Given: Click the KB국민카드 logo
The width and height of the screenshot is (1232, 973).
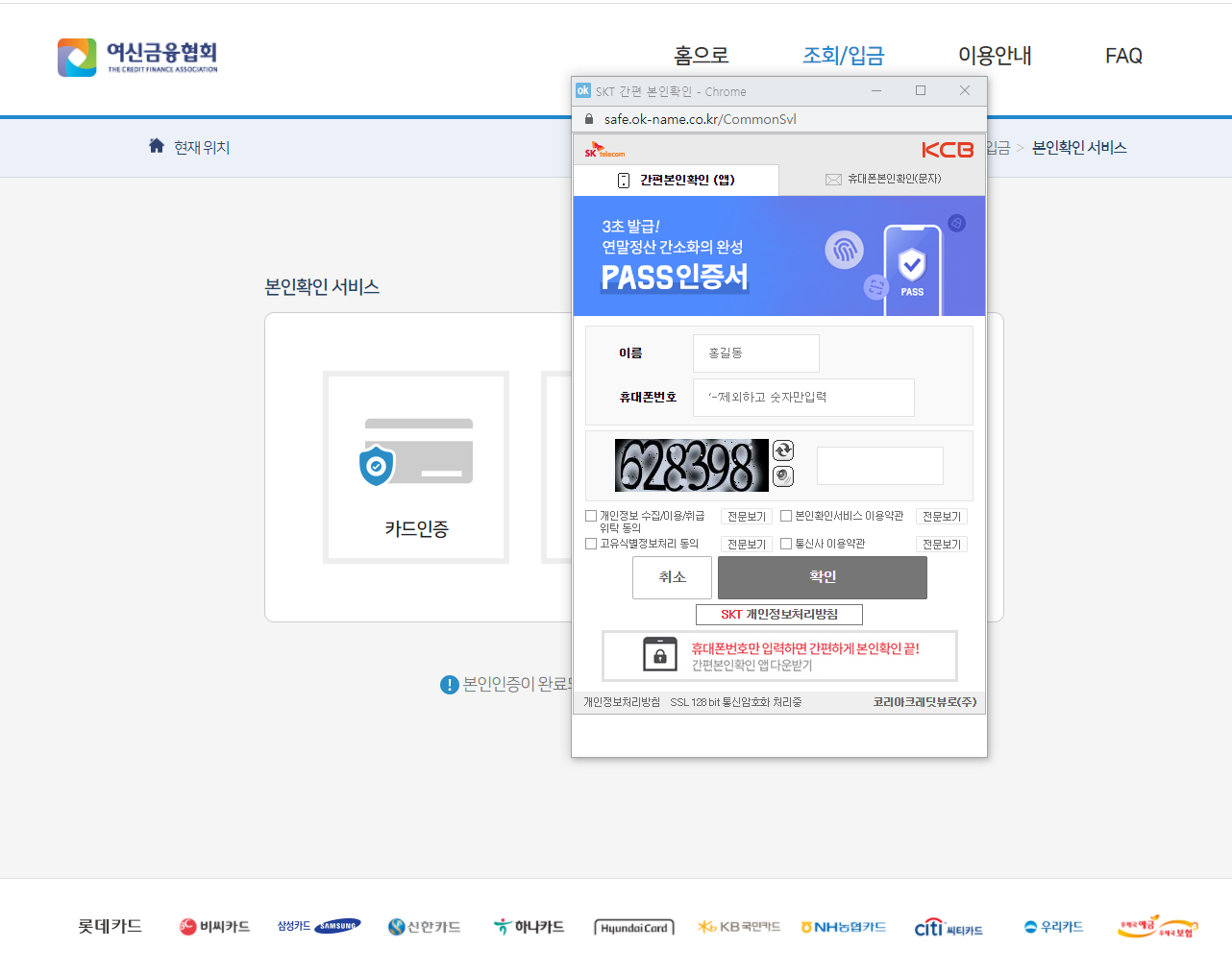Looking at the screenshot, I should coord(739,927).
